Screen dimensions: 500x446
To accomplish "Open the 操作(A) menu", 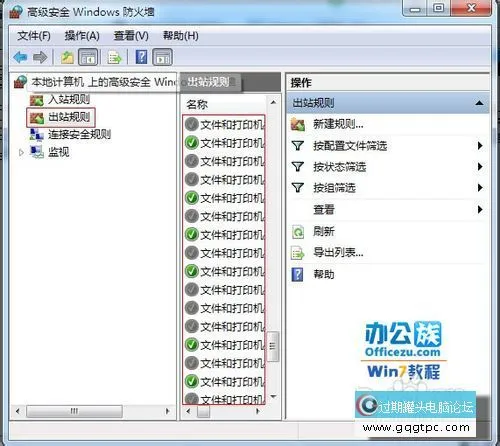I will pos(82,36).
